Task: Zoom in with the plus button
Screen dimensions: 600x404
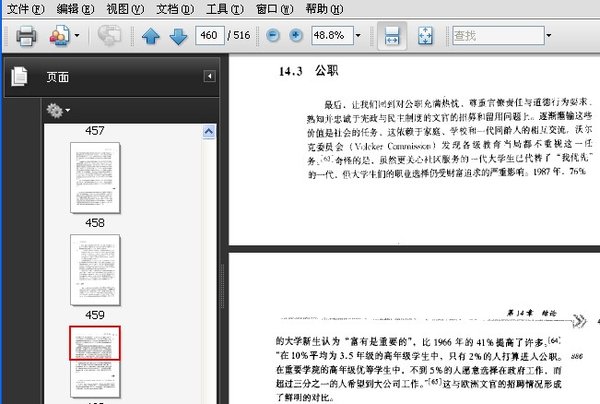Action: pos(296,36)
